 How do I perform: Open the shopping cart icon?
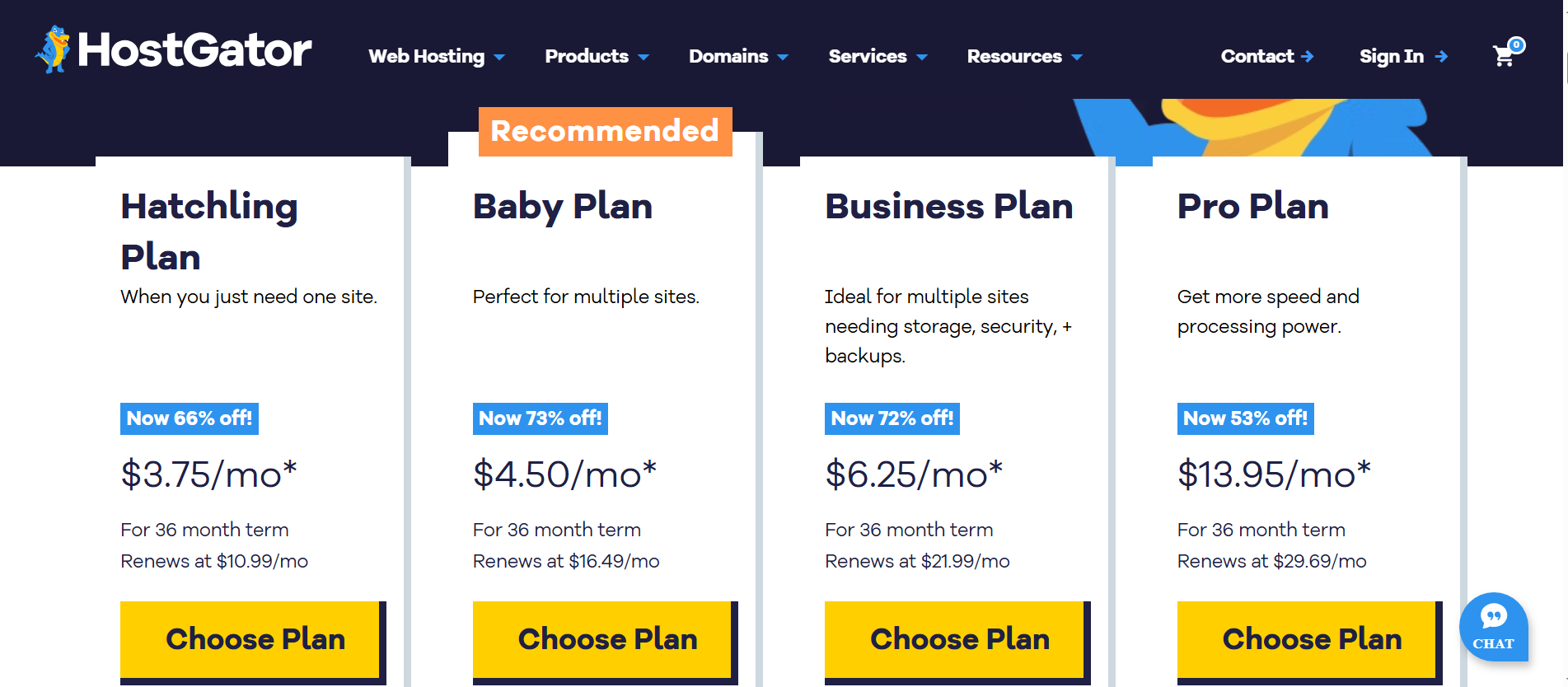point(1504,56)
